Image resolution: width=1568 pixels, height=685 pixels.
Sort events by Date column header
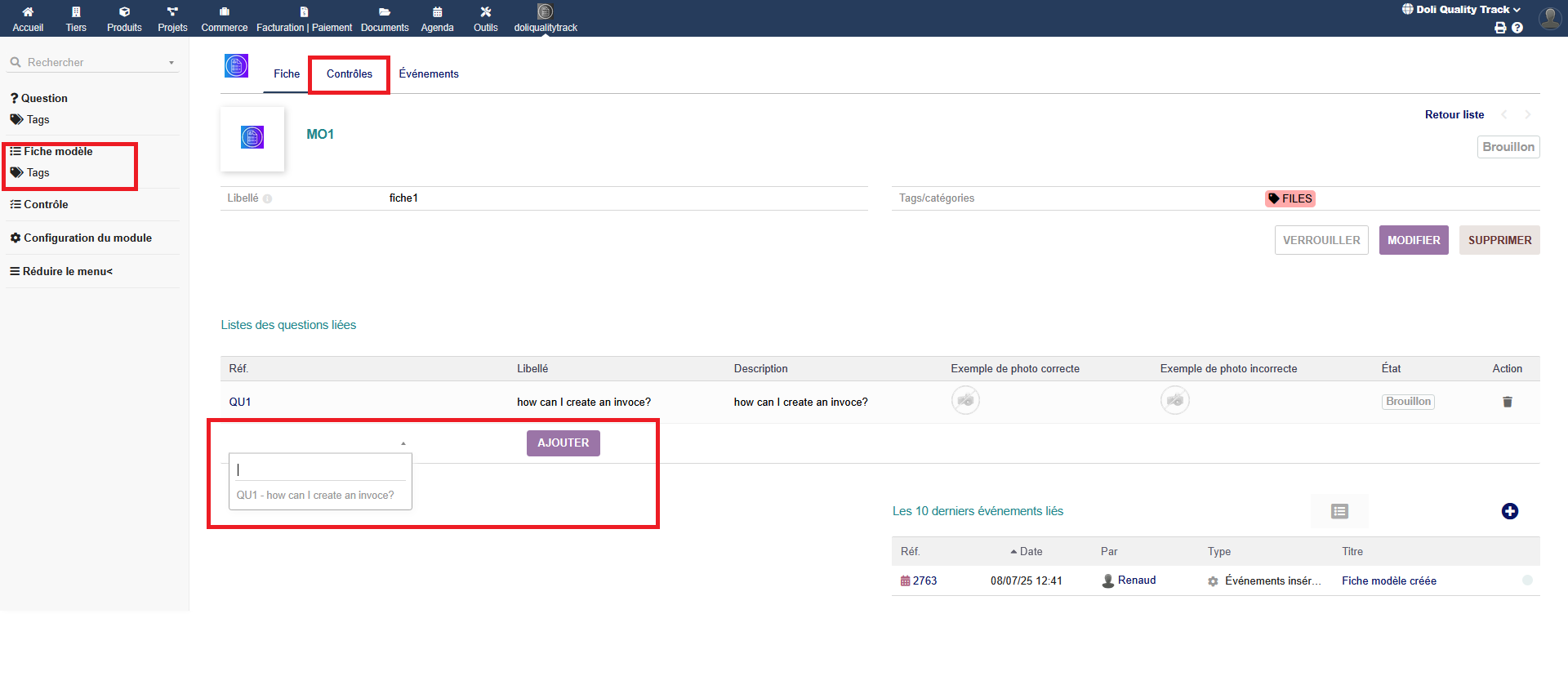(x=1031, y=552)
